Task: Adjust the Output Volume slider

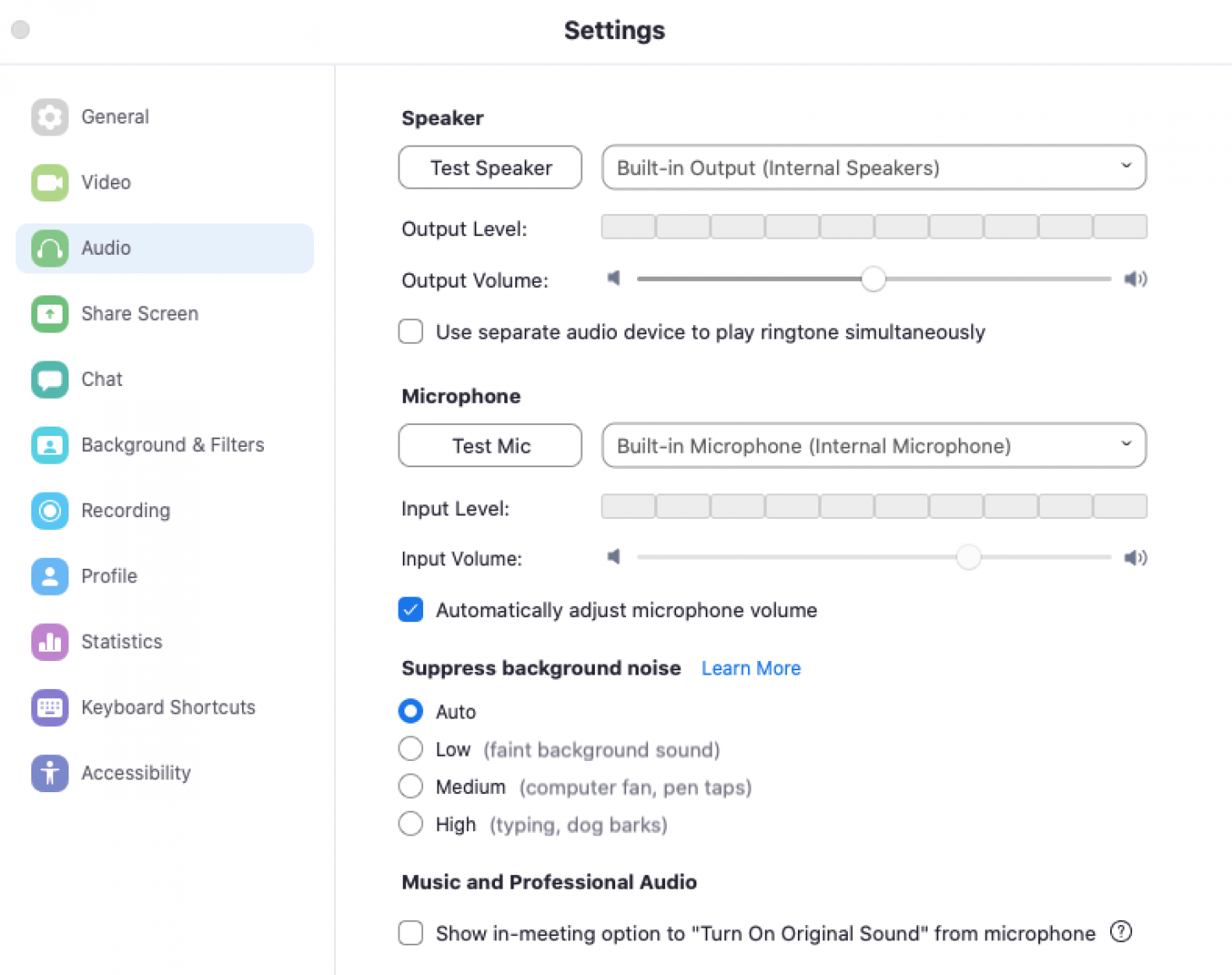Action: [x=874, y=278]
